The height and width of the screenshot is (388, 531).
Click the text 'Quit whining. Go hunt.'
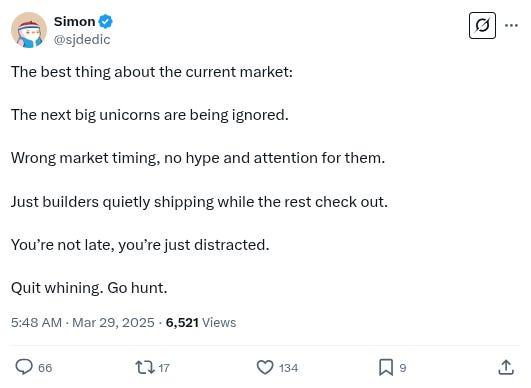point(89,288)
